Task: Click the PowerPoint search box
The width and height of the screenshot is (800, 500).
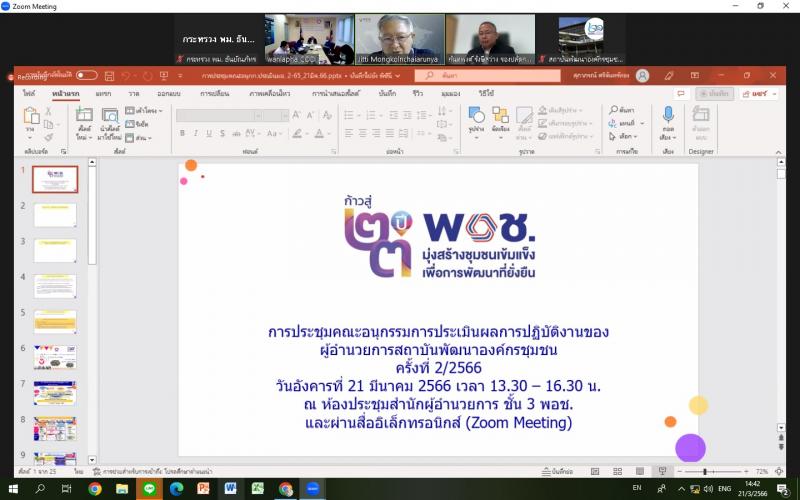Action: tap(487, 76)
